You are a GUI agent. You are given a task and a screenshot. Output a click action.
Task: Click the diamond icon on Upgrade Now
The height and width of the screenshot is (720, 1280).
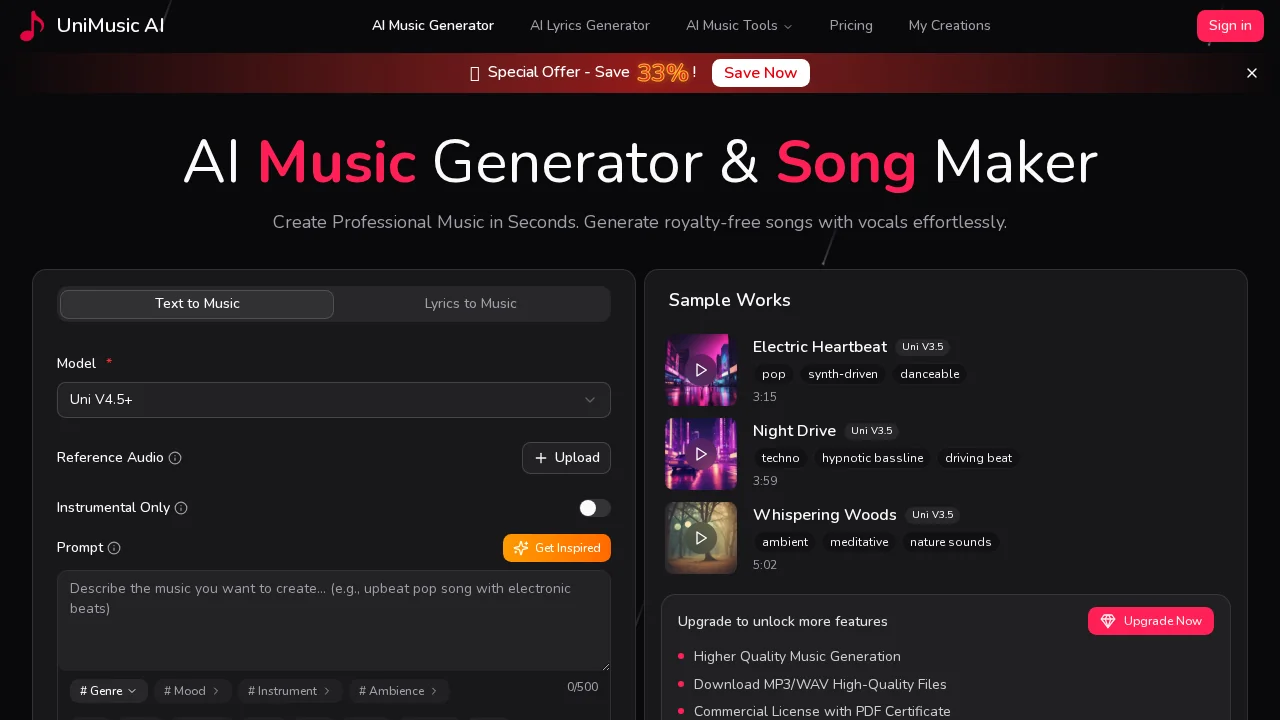tap(1108, 621)
